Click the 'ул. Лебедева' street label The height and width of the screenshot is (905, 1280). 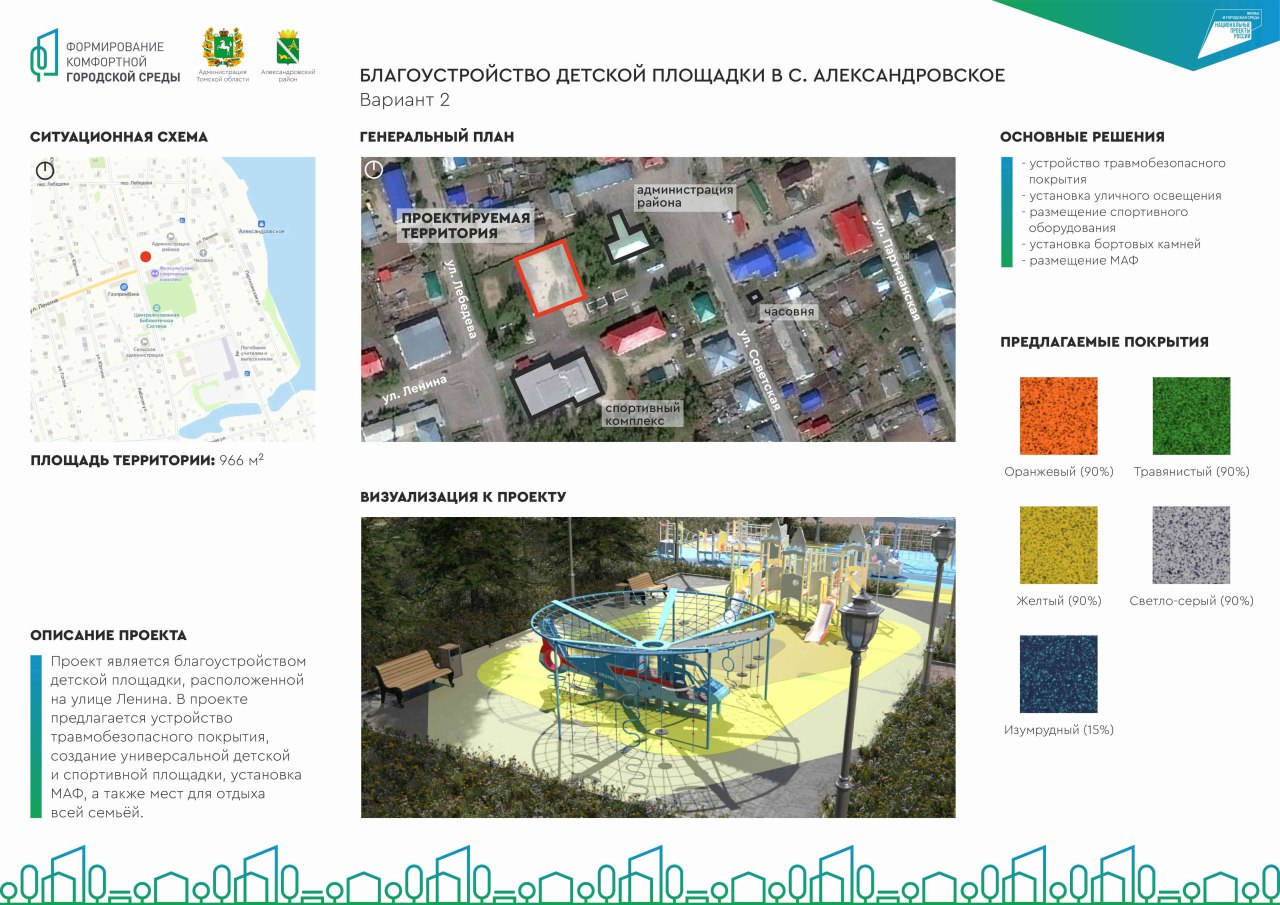[x=460, y=298]
